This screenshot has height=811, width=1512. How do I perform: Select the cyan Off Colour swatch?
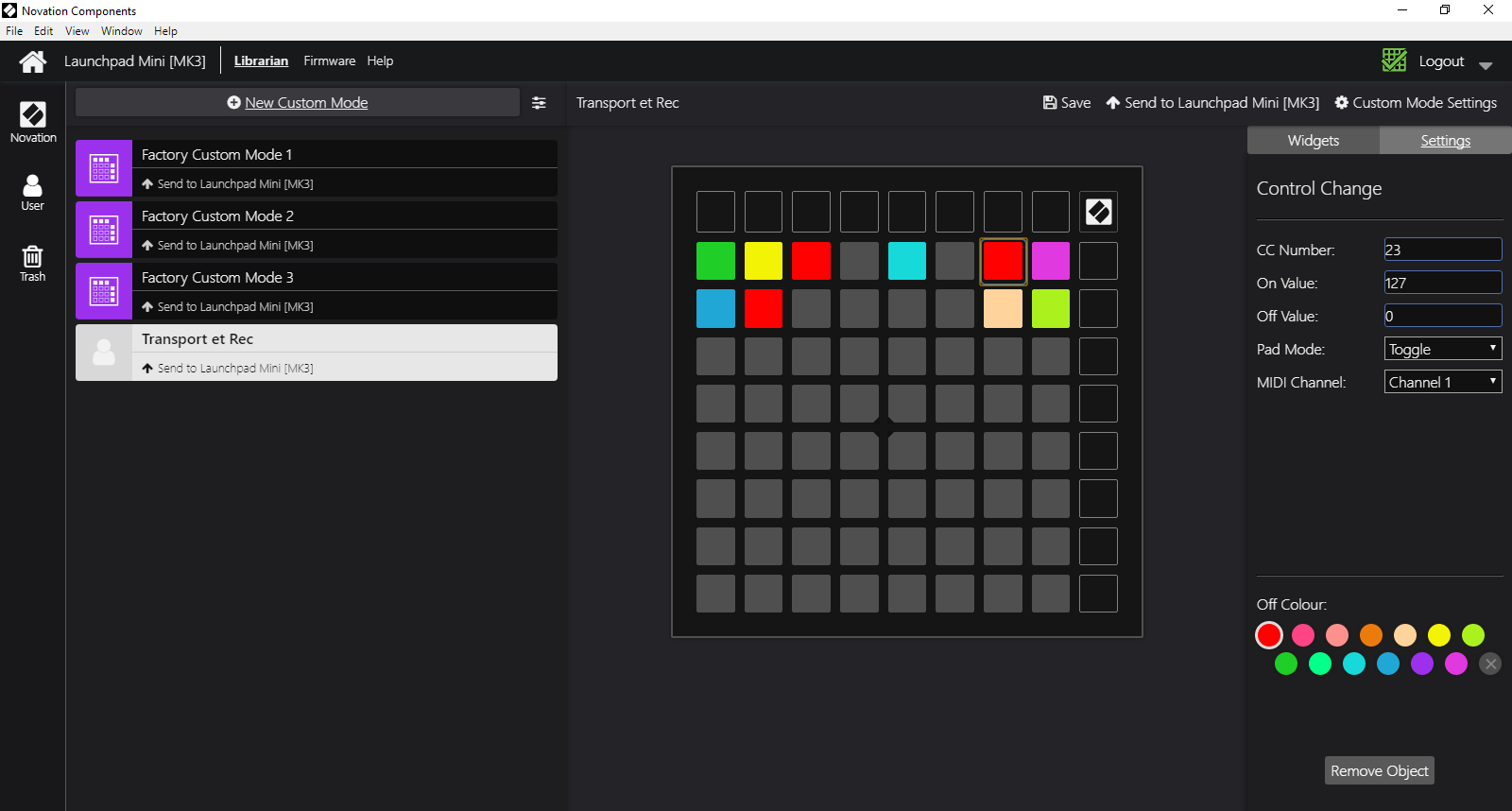(x=1354, y=664)
